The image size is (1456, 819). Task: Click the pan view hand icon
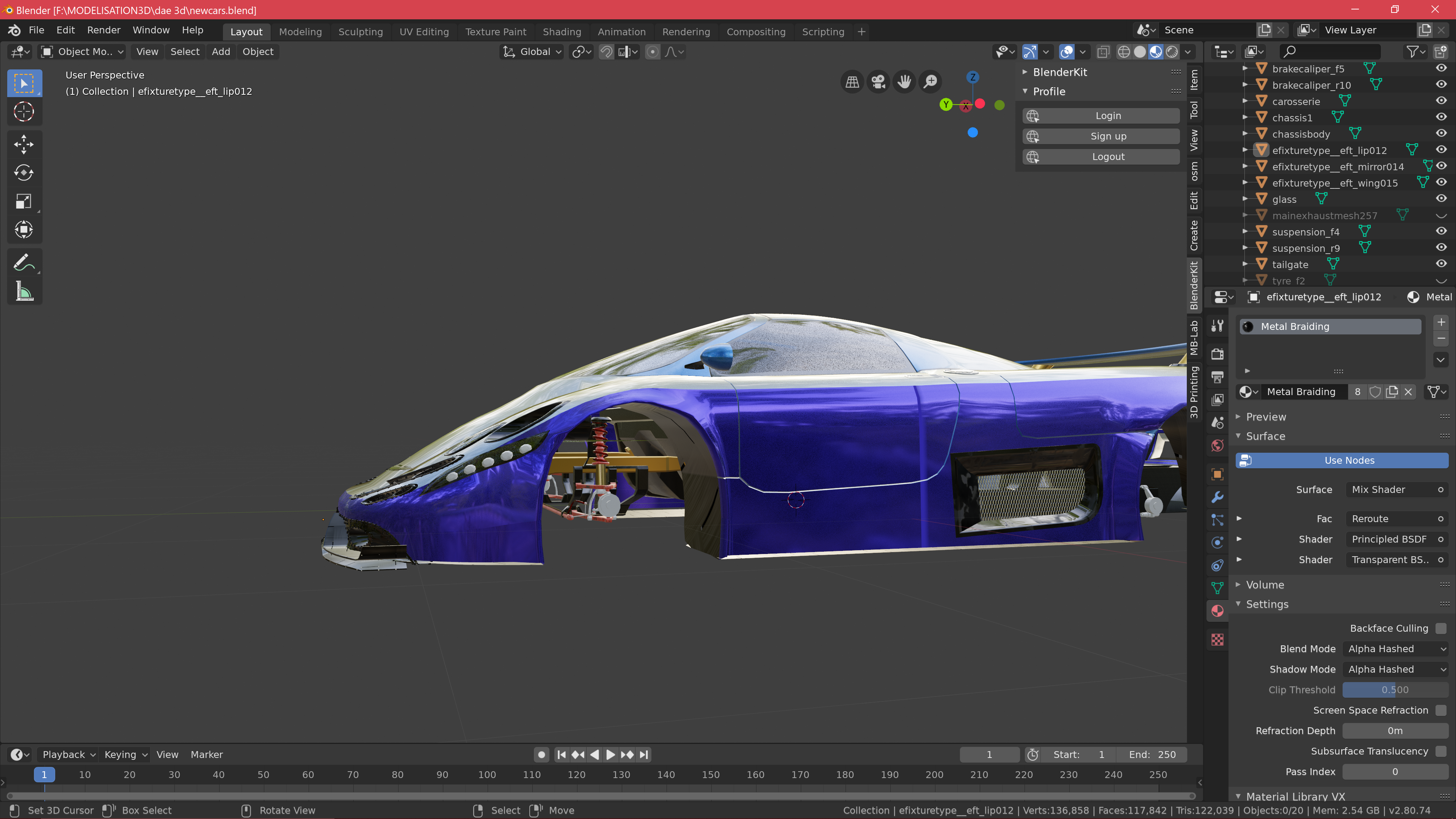[x=904, y=82]
